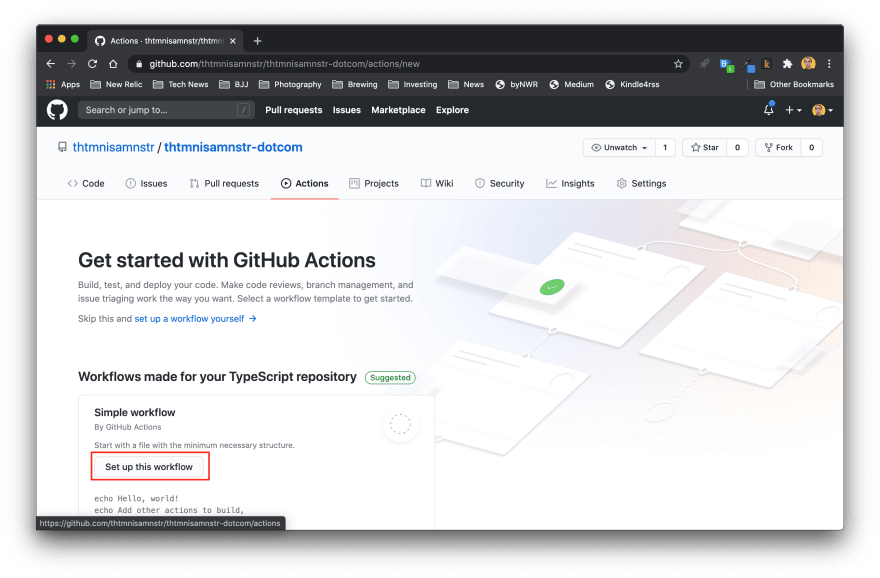The image size is (880, 578).
Task: Click the browser back arrow
Action: pos(51,63)
